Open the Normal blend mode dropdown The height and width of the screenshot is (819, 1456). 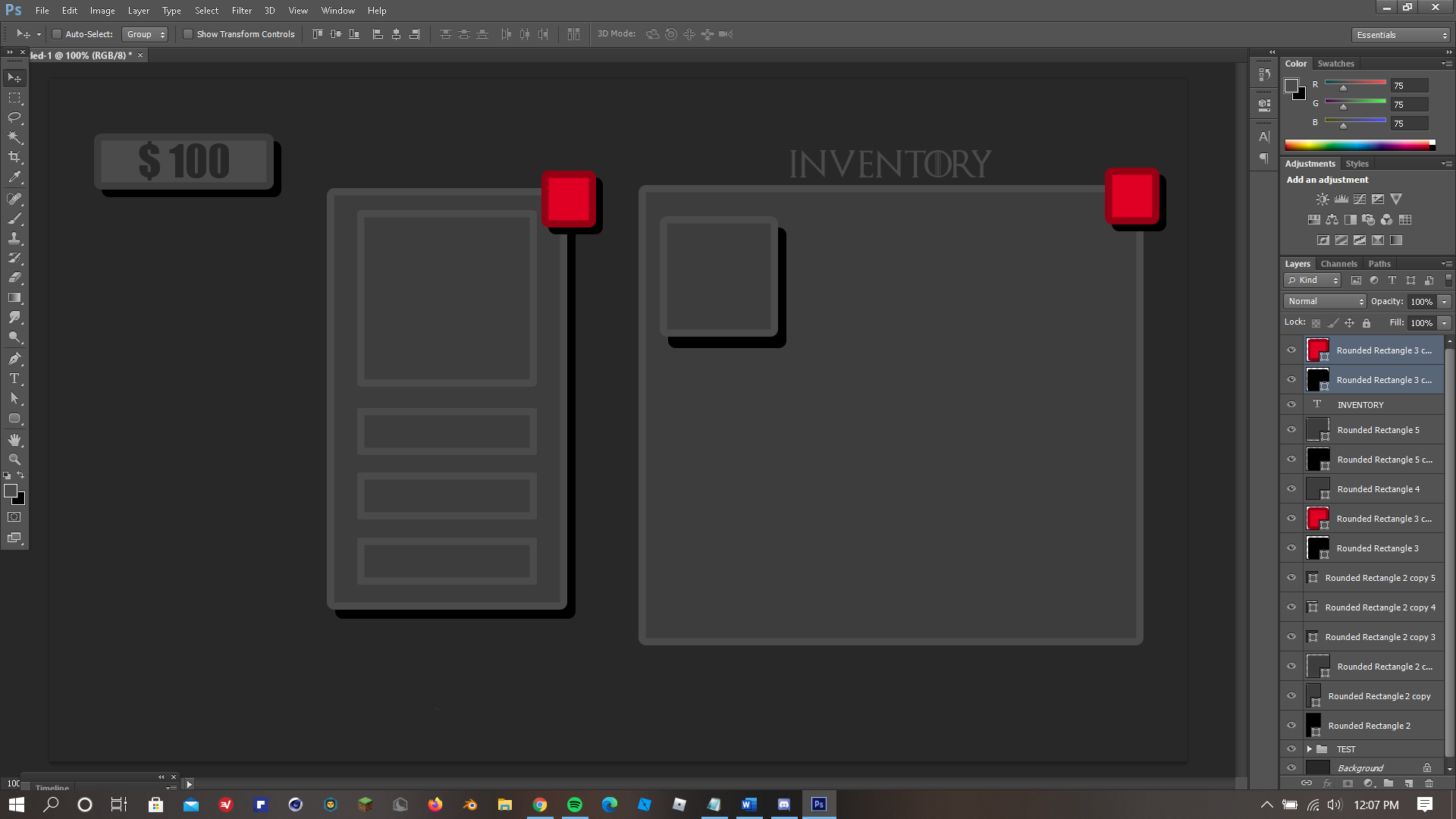point(1324,301)
